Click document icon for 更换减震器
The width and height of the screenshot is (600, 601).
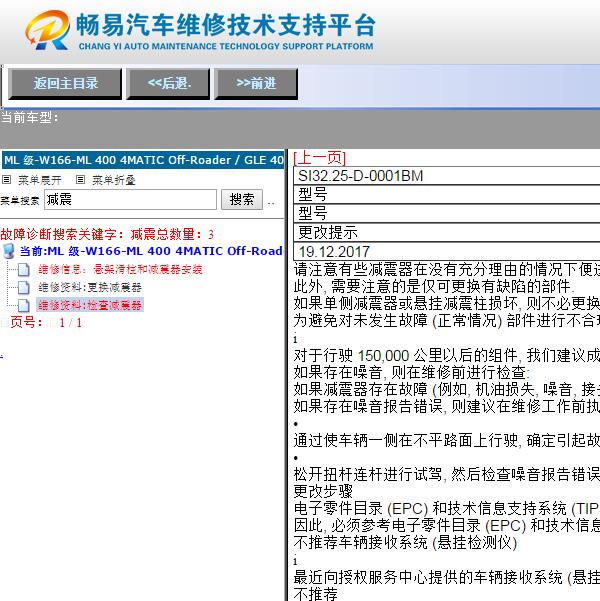[24, 287]
